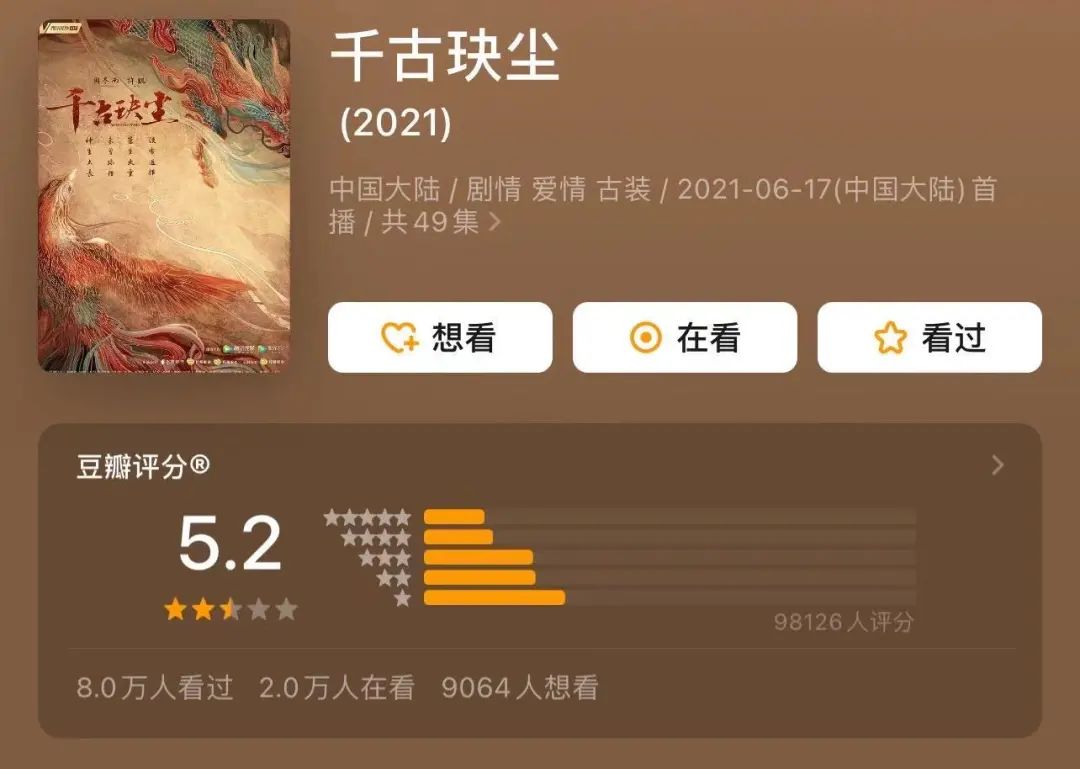1080x769 pixels.
Task: Mark the show as 想看
Action: pos(440,338)
